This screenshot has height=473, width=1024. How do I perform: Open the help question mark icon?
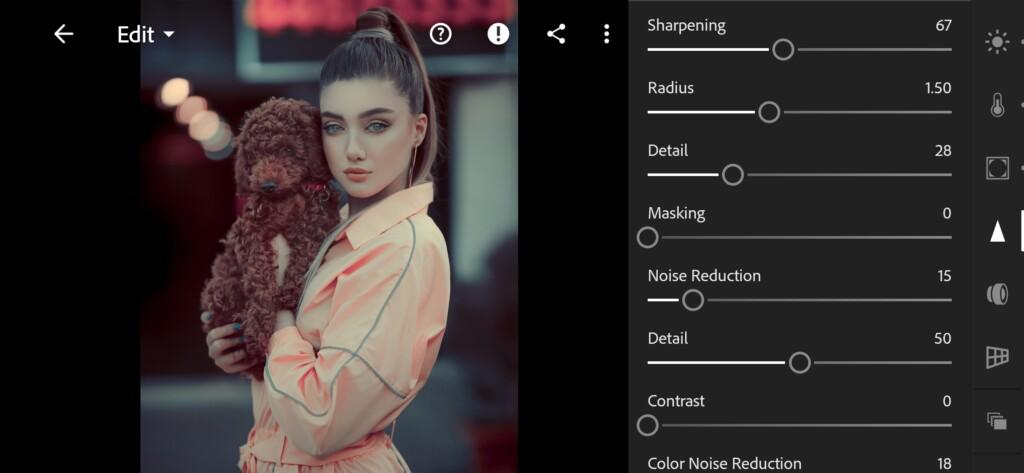pyautogui.click(x=441, y=34)
